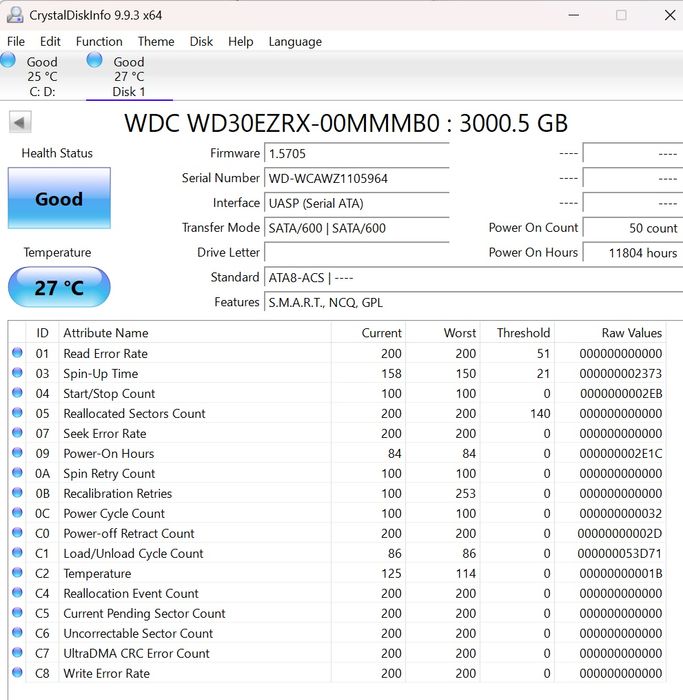
Task: Click the status icon for Power-off Retract Count
Action: 17,533
